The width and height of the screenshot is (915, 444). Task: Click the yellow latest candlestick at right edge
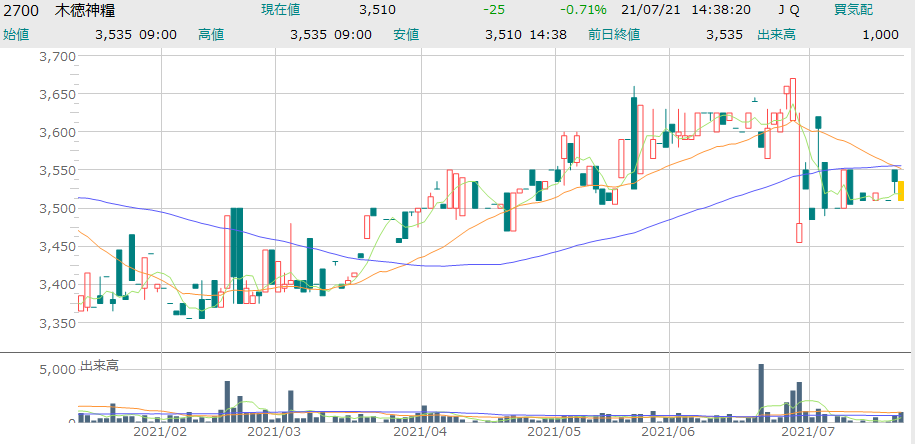tap(901, 191)
